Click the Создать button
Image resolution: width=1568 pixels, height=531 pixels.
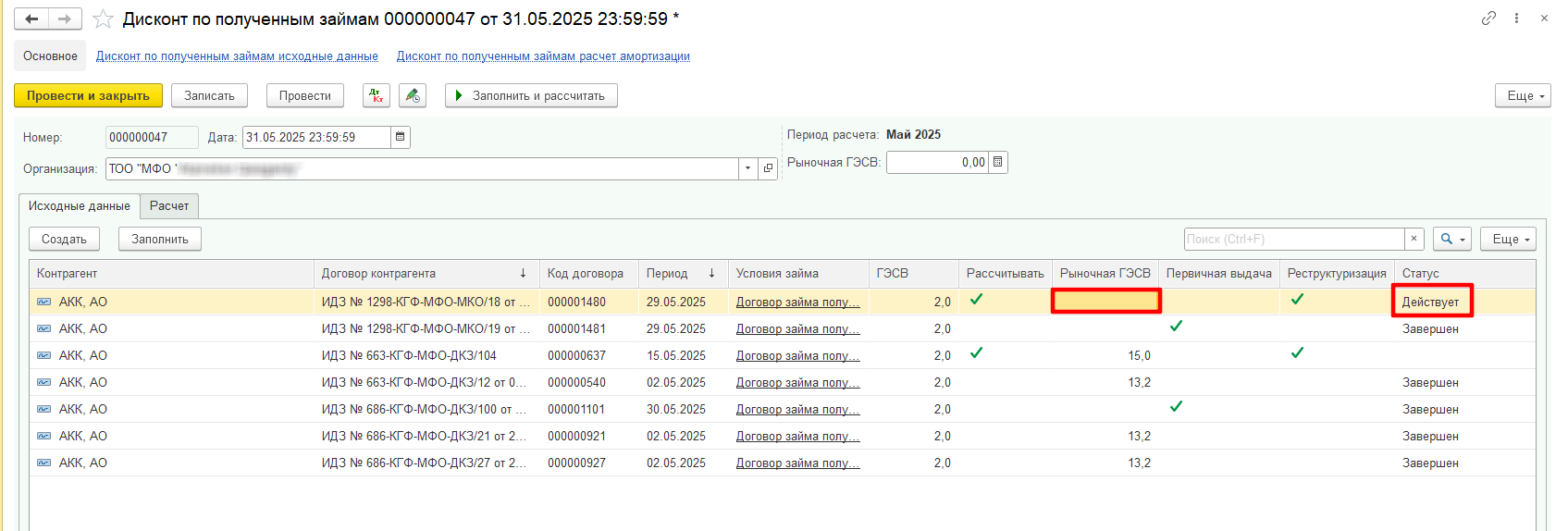tap(64, 239)
